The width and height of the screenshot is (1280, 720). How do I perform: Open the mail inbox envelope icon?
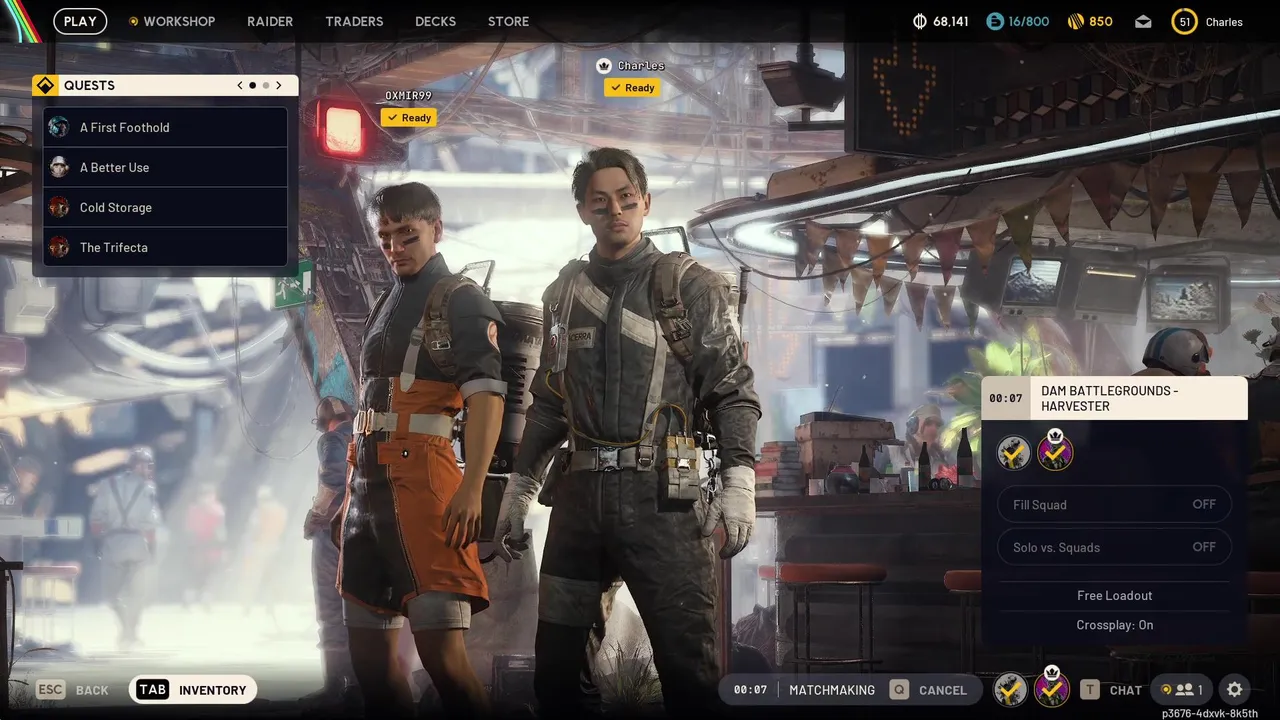pos(1143,22)
